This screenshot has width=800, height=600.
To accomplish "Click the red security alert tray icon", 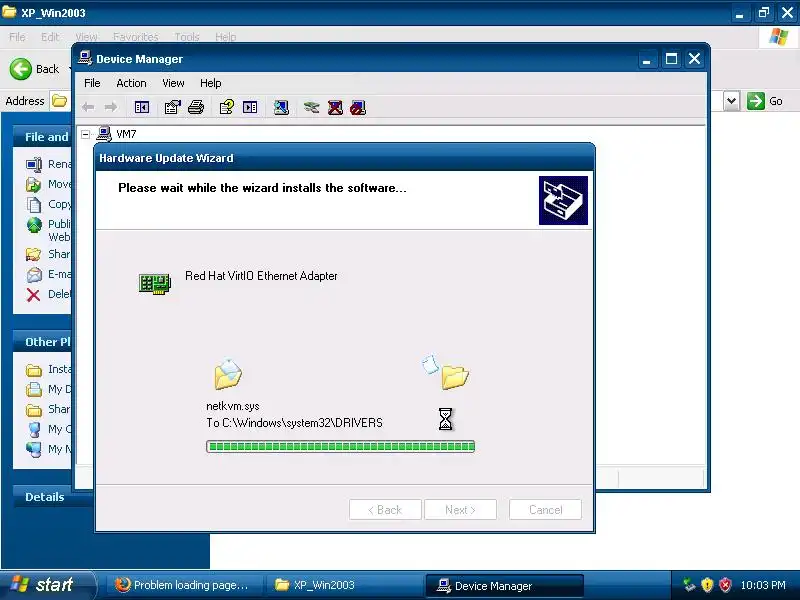I will pos(725,585).
